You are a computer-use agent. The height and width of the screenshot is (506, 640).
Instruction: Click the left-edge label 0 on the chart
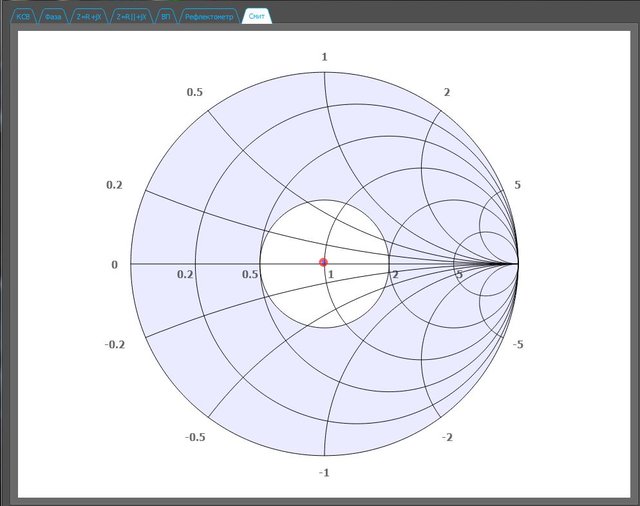[x=114, y=264]
